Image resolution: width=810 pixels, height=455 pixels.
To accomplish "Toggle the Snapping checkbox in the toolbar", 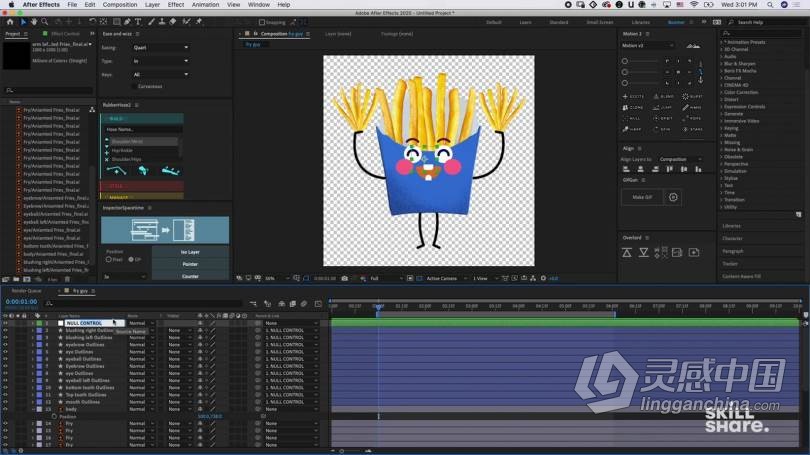I will click(262, 22).
